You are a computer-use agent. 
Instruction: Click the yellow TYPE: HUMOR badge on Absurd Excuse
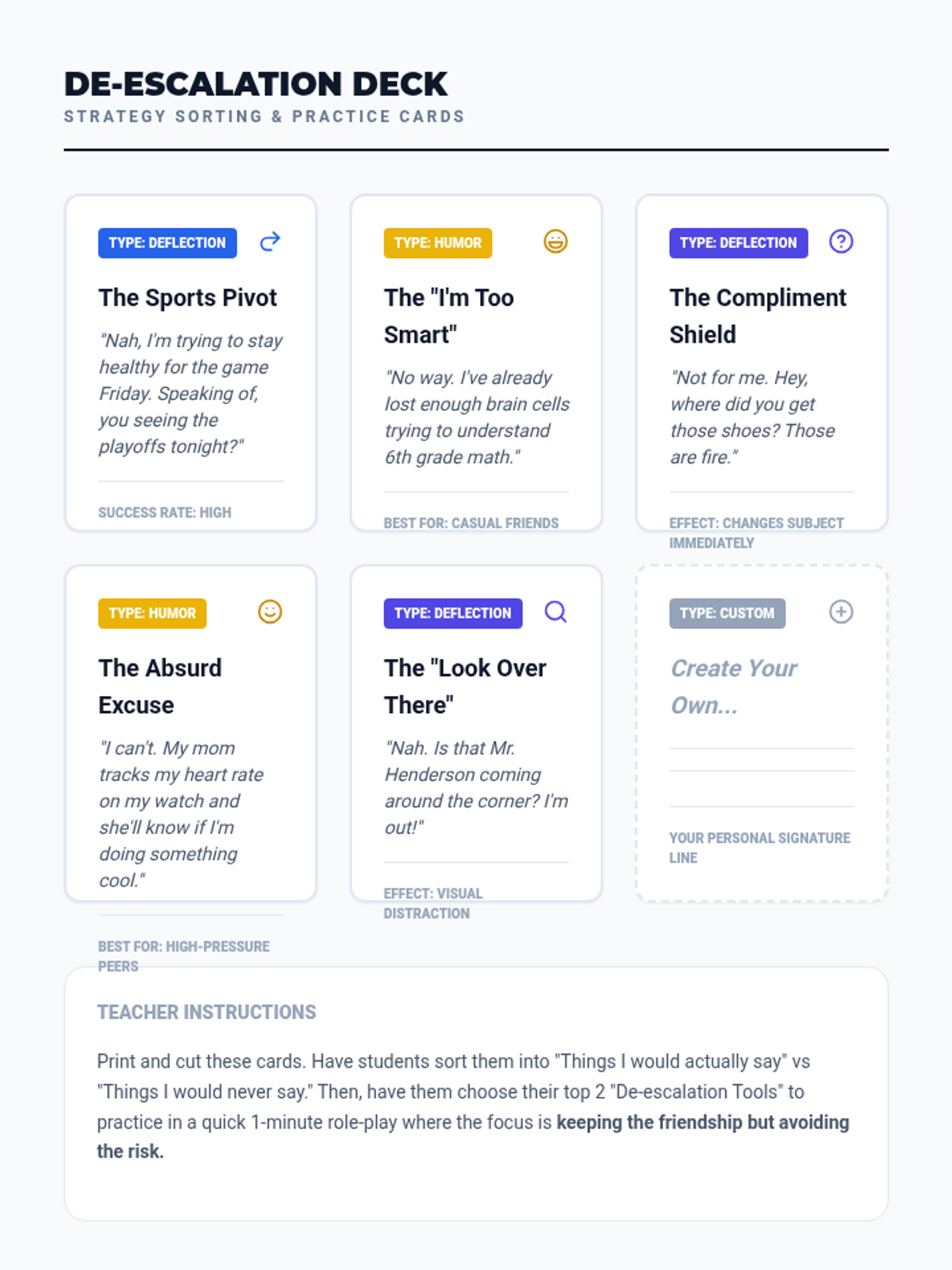[152, 614]
